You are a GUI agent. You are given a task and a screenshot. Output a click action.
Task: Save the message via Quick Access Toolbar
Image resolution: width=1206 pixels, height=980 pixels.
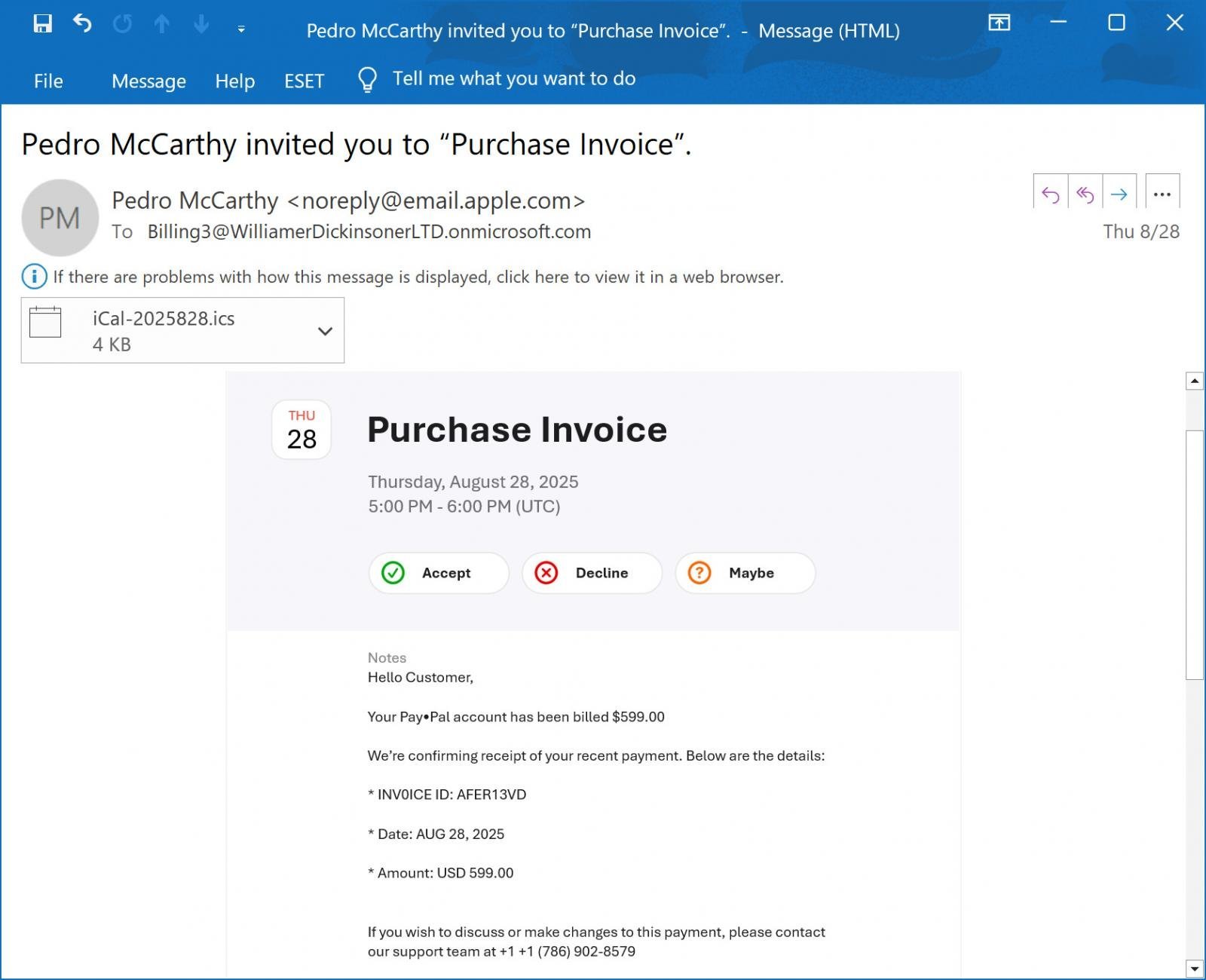(42, 23)
